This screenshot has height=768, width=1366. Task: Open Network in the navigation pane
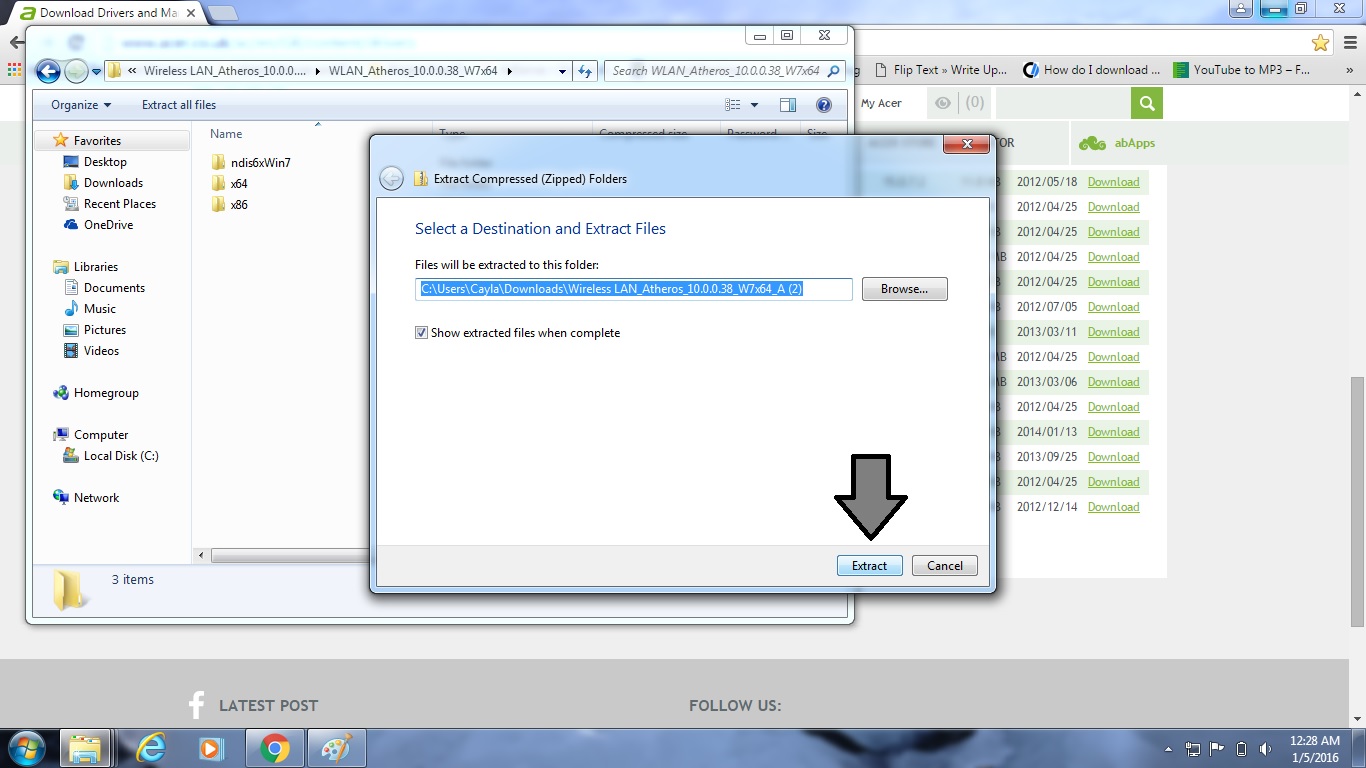coord(86,498)
